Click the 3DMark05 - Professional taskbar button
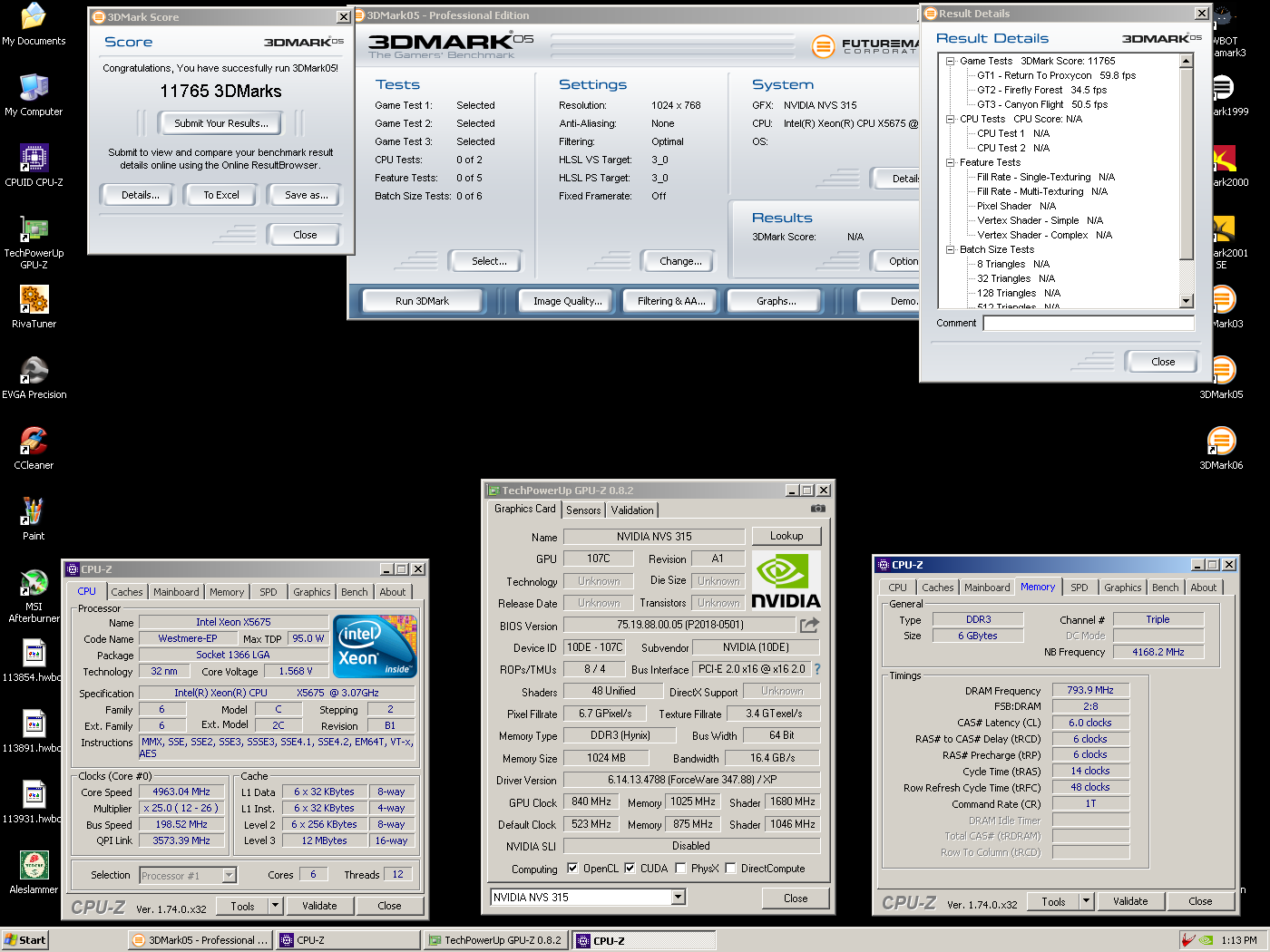This screenshot has height=952, width=1270. pos(200,940)
